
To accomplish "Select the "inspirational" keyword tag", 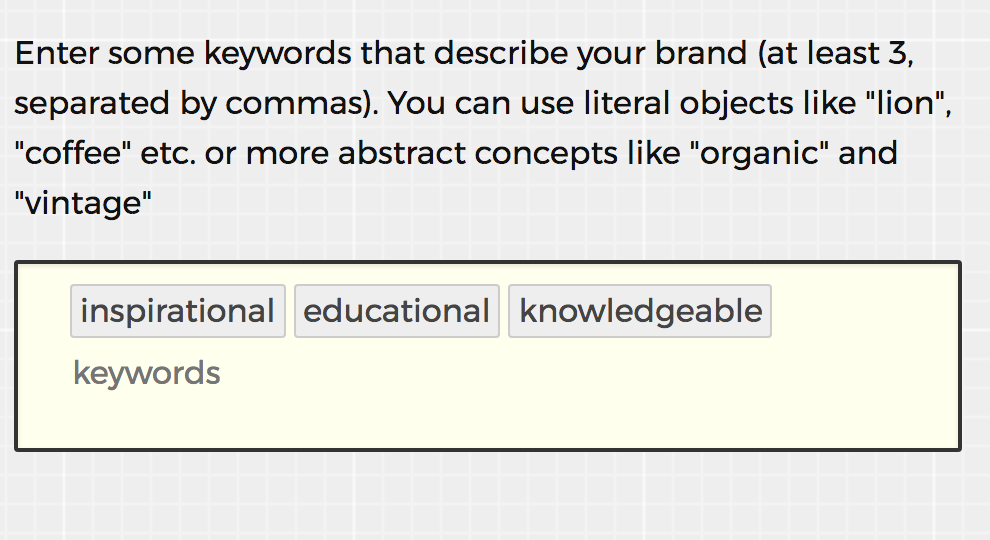I will coord(177,311).
